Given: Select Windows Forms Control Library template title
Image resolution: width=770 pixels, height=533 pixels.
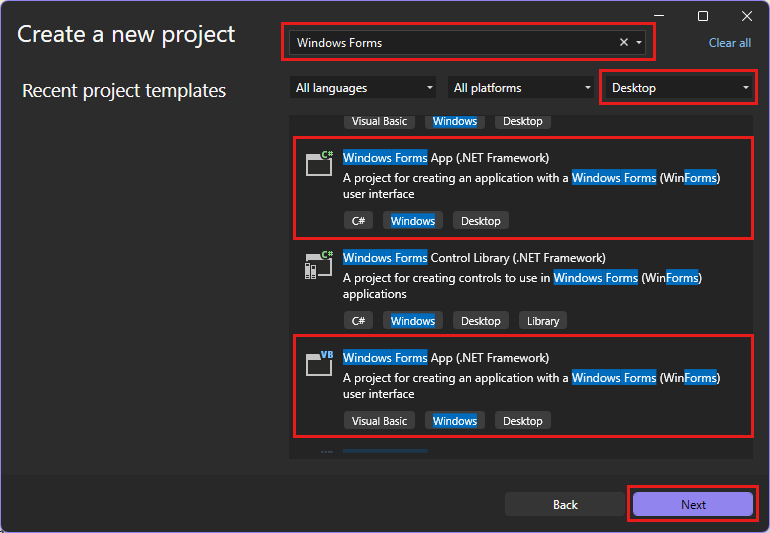Looking at the screenshot, I should pos(473,258).
